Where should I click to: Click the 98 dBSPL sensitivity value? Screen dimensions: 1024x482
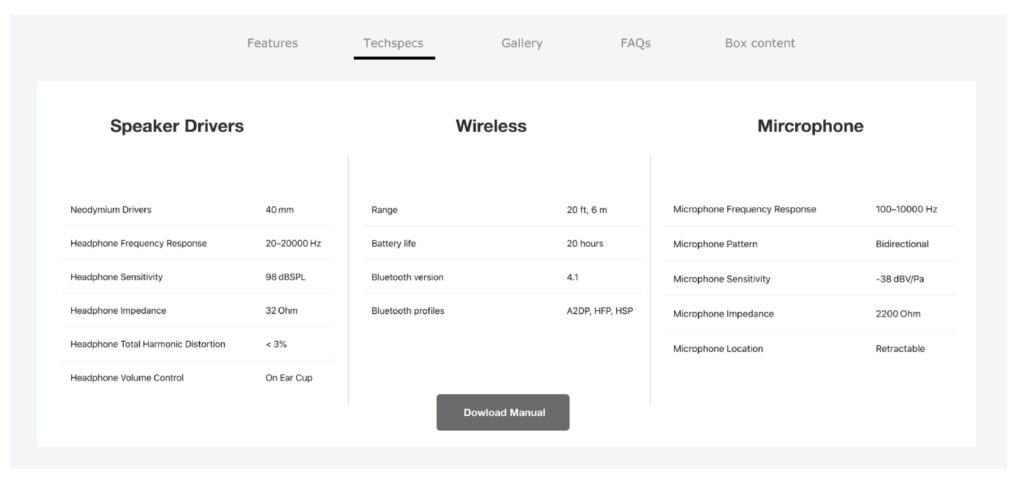286,277
